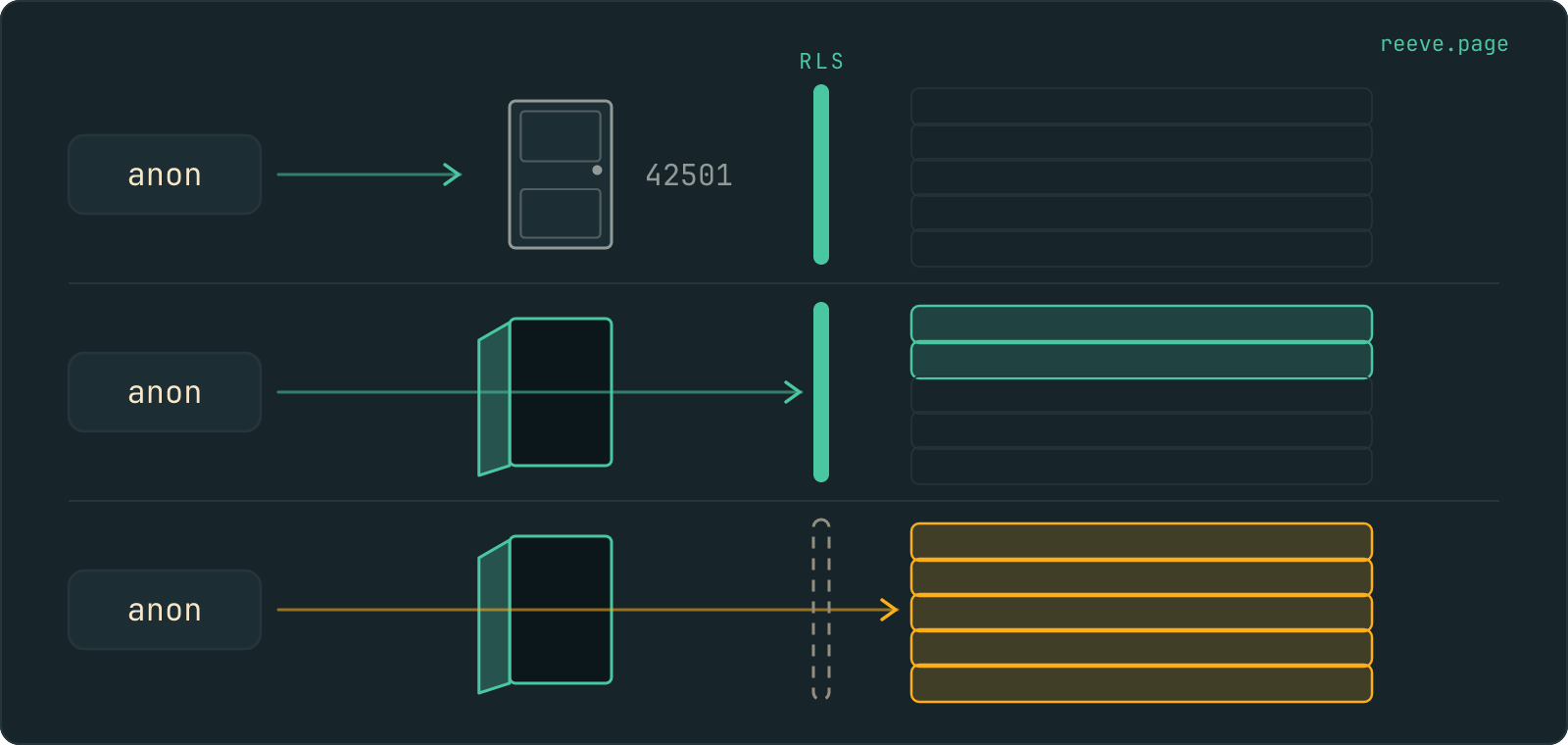Select the topmost orange highlighted row
The image size is (1568, 745).
1142,541
